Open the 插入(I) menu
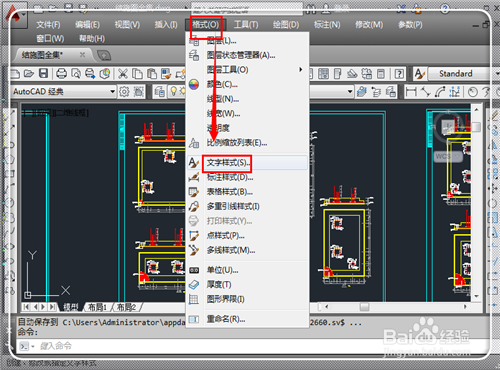The image size is (500, 370). tap(166, 25)
